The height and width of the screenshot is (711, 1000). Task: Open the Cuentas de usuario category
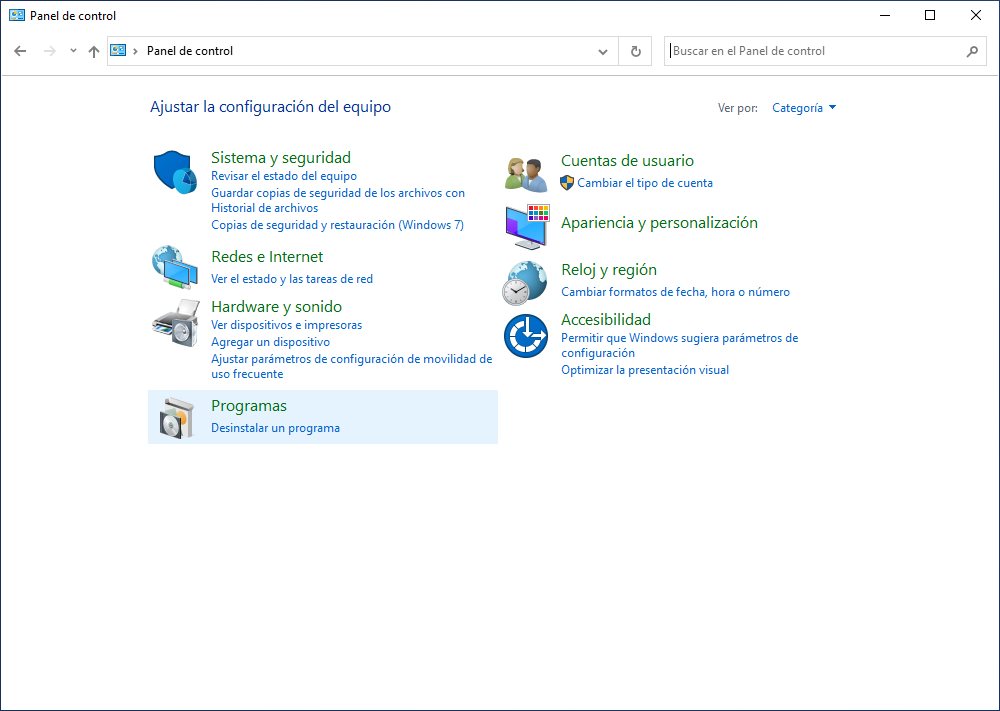pos(628,161)
